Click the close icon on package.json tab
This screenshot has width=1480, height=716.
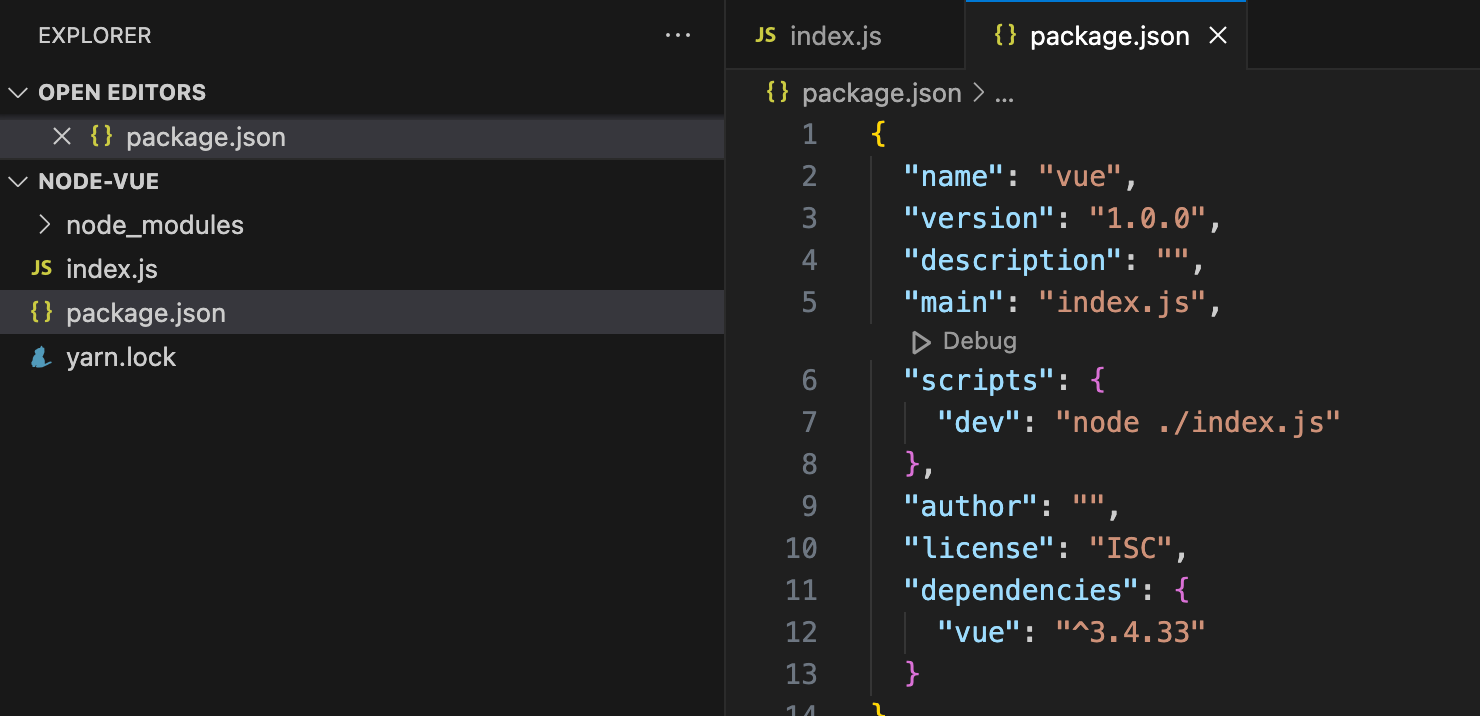pos(1218,37)
